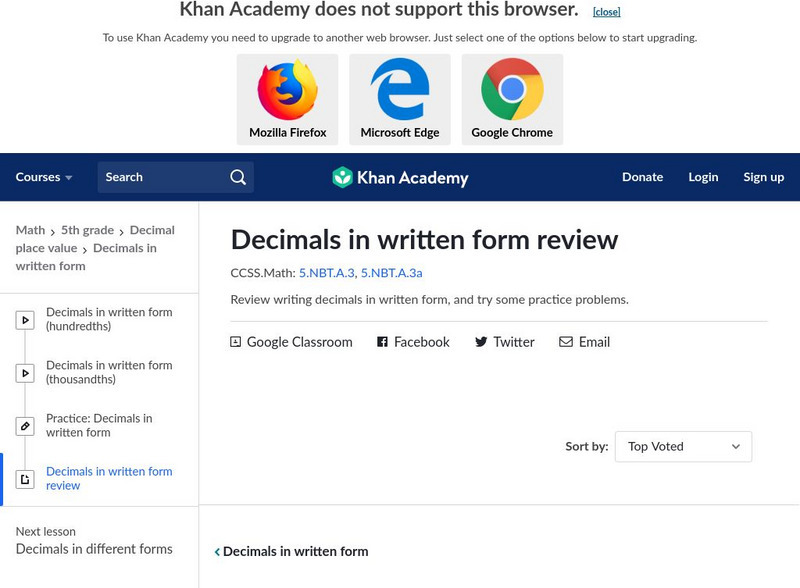Click into the Search input field
This screenshot has width=800, height=588.
click(160, 177)
